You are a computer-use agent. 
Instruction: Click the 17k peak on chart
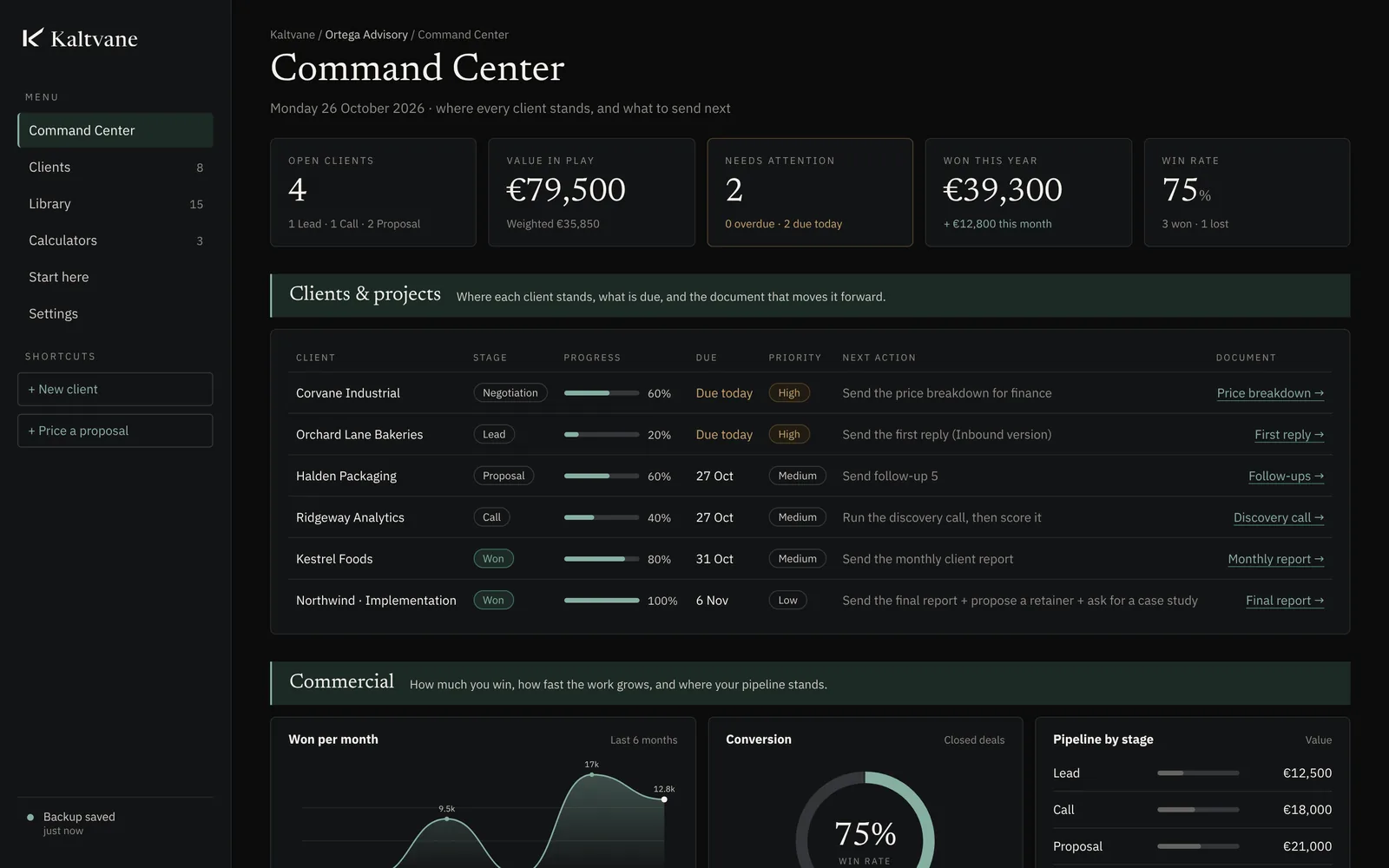click(x=592, y=774)
